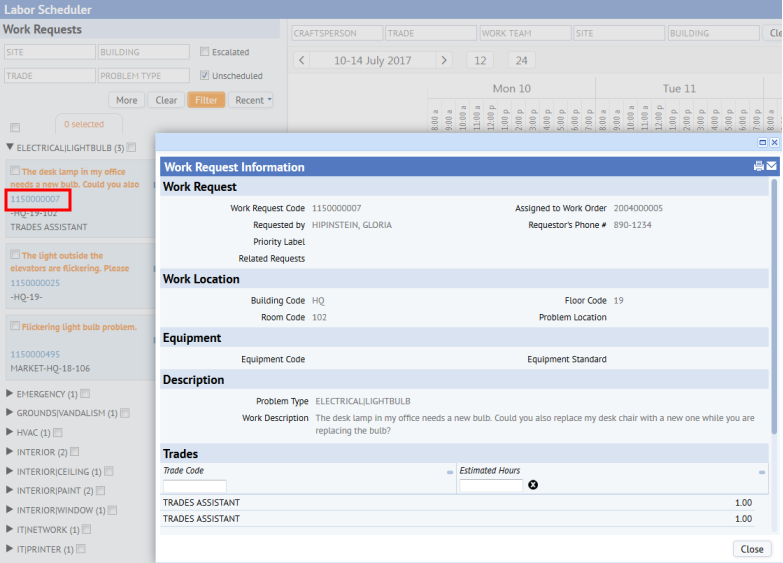Viewport: 783px width, 563px height.
Task: Switch to 12 hour view
Action: (480, 61)
